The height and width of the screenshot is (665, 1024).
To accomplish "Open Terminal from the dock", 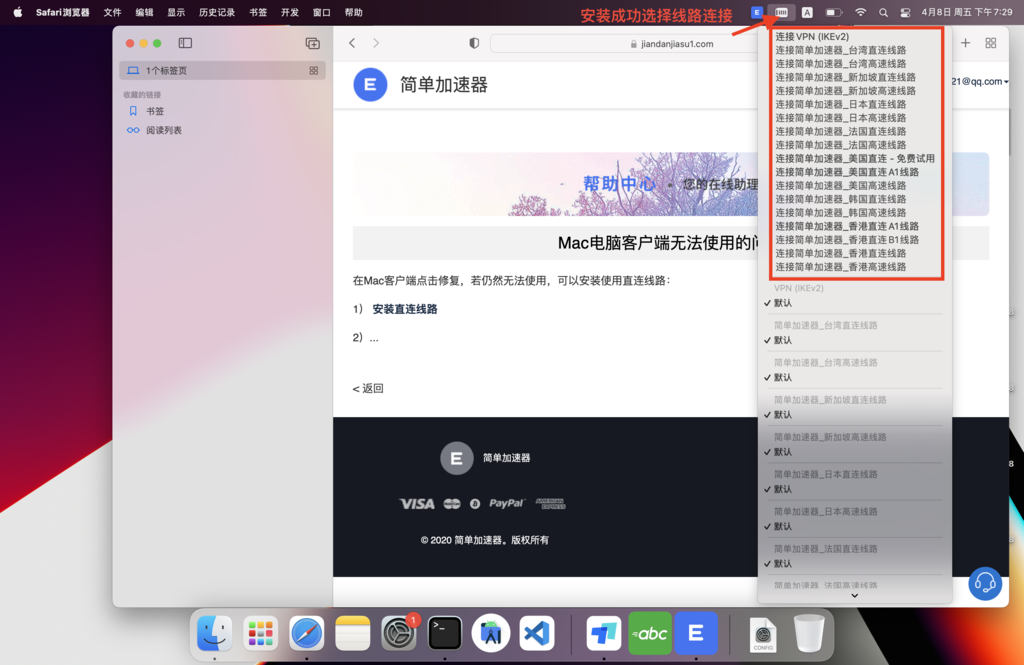I will pyautogui.click(x=445, y=633).
